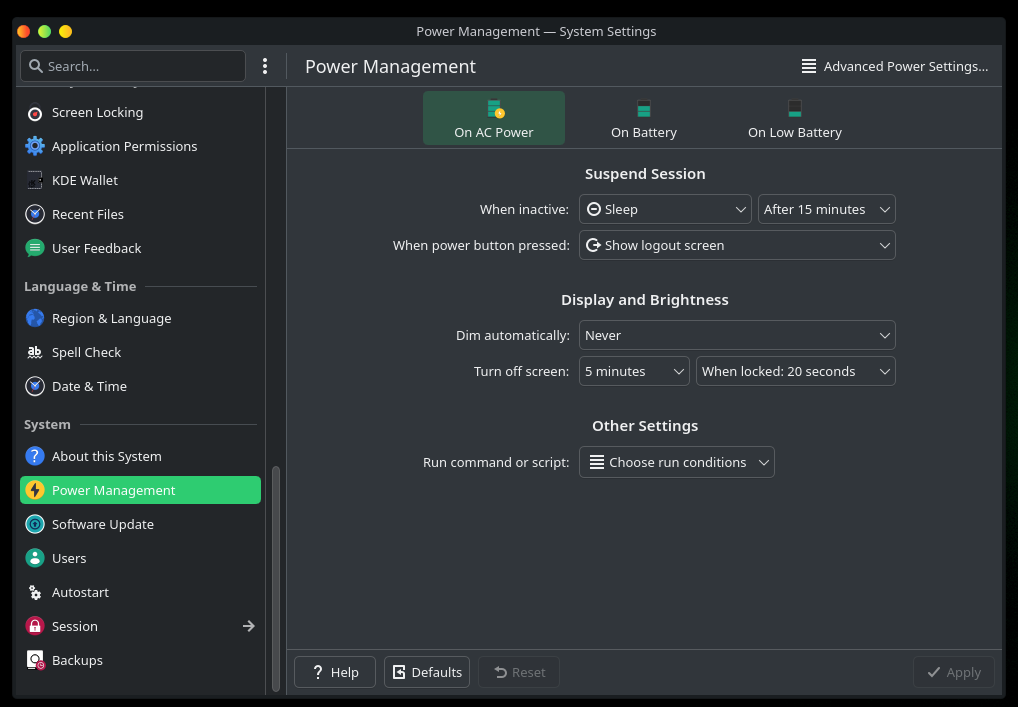
Task: Click the Defaults button
Action: click(x=427, y=672)
